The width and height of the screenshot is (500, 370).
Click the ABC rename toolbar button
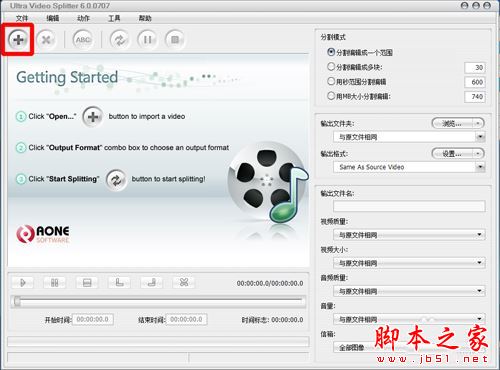[83, 40]
